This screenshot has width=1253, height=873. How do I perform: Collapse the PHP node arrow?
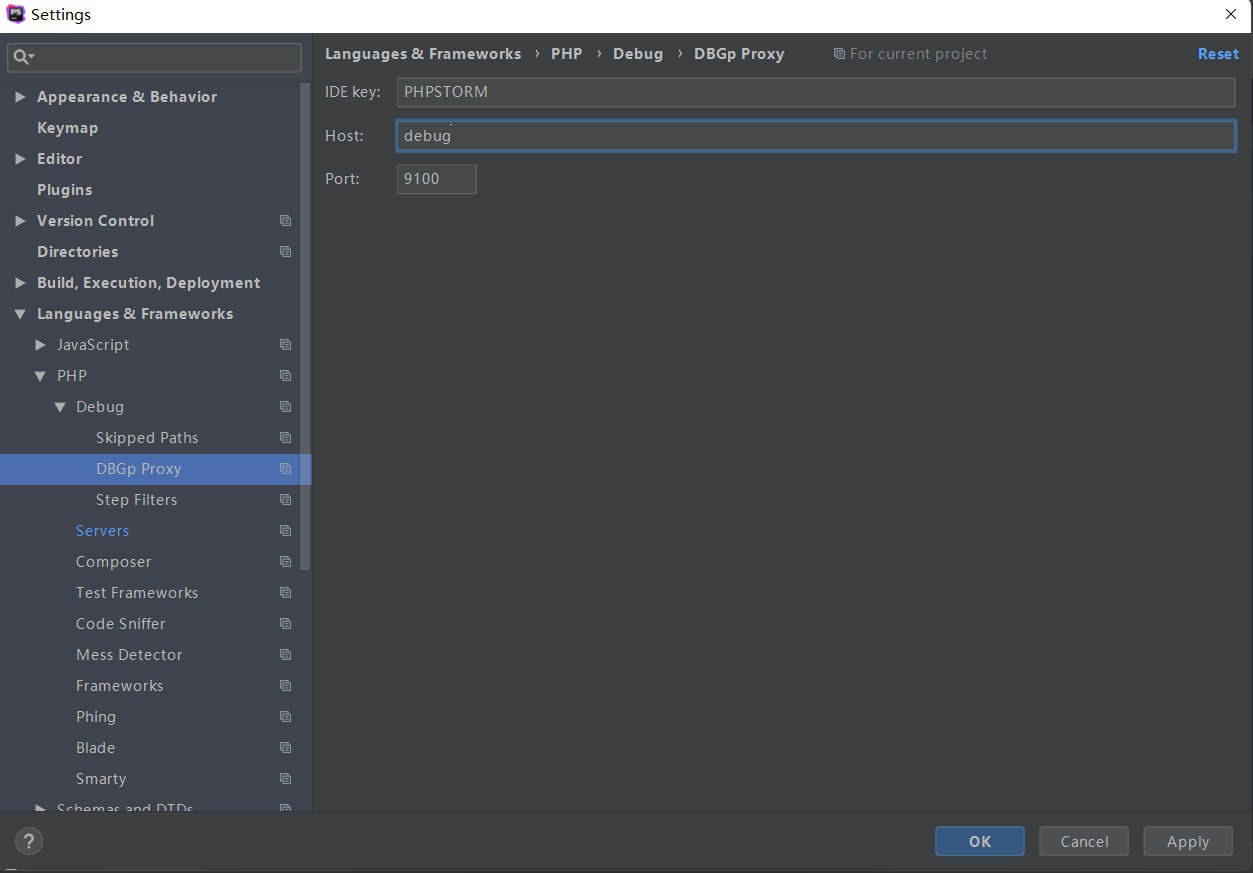(x=40, y=376)
